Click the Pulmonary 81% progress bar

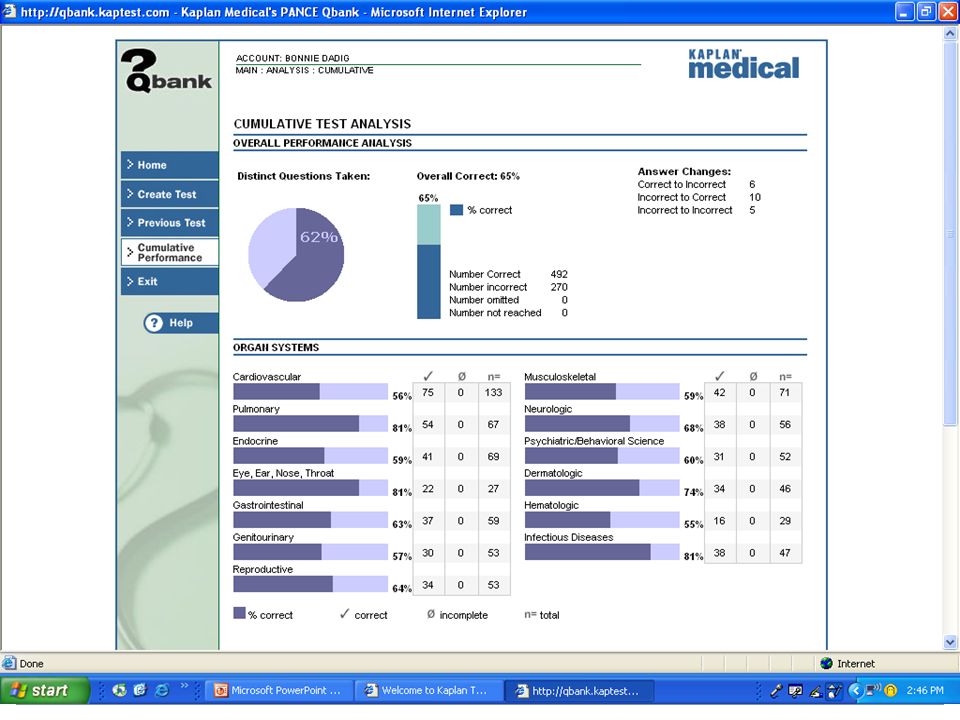click(310, 424)
